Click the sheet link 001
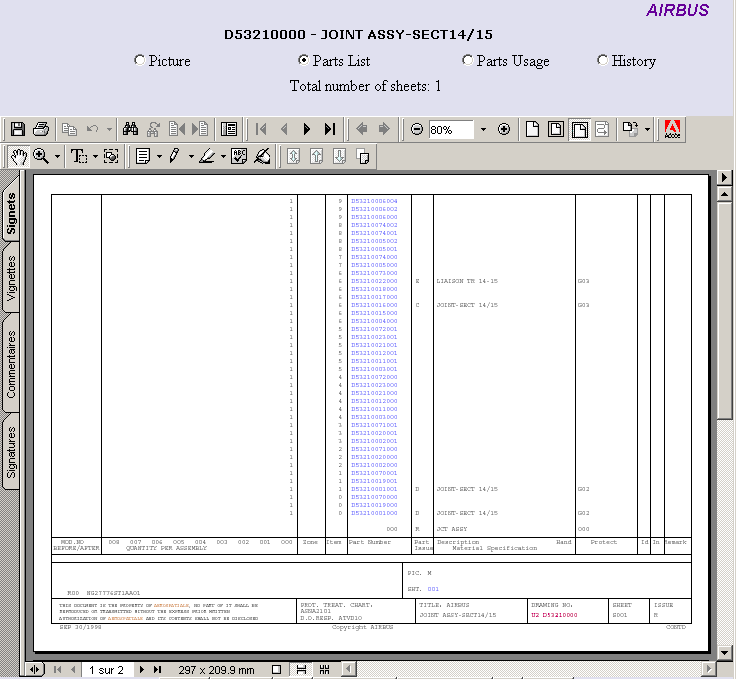Image resolution: width=736 pixels, height=679 pixels. 433,589
